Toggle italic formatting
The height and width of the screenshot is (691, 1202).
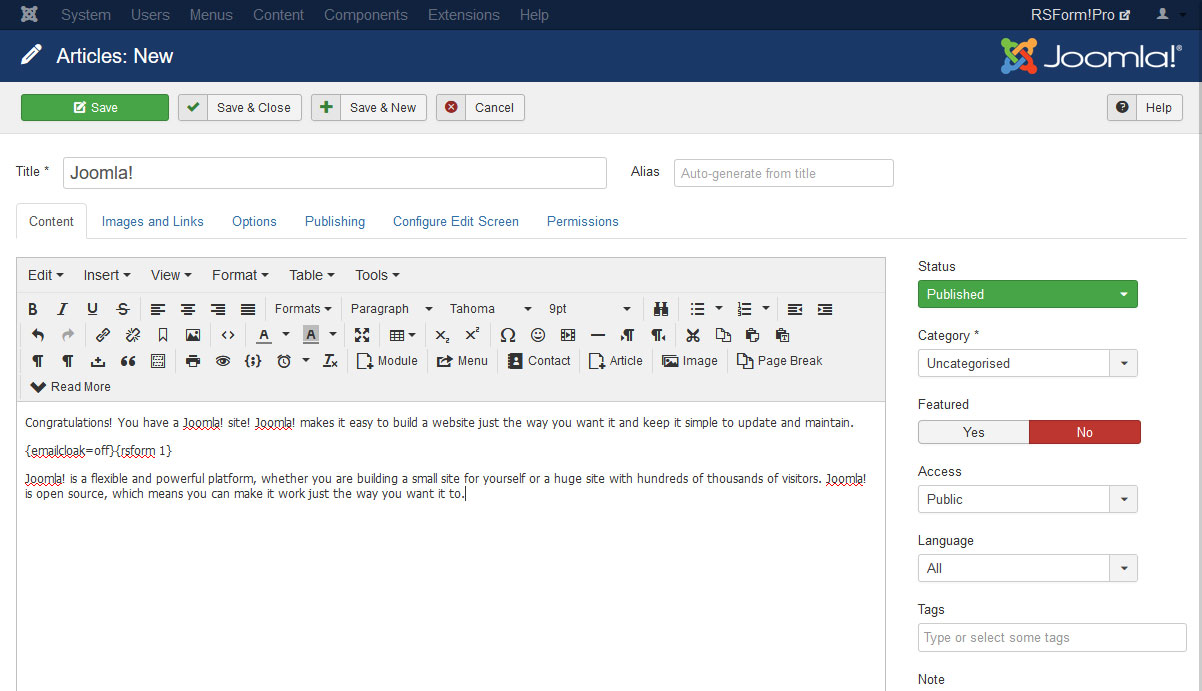62,309
